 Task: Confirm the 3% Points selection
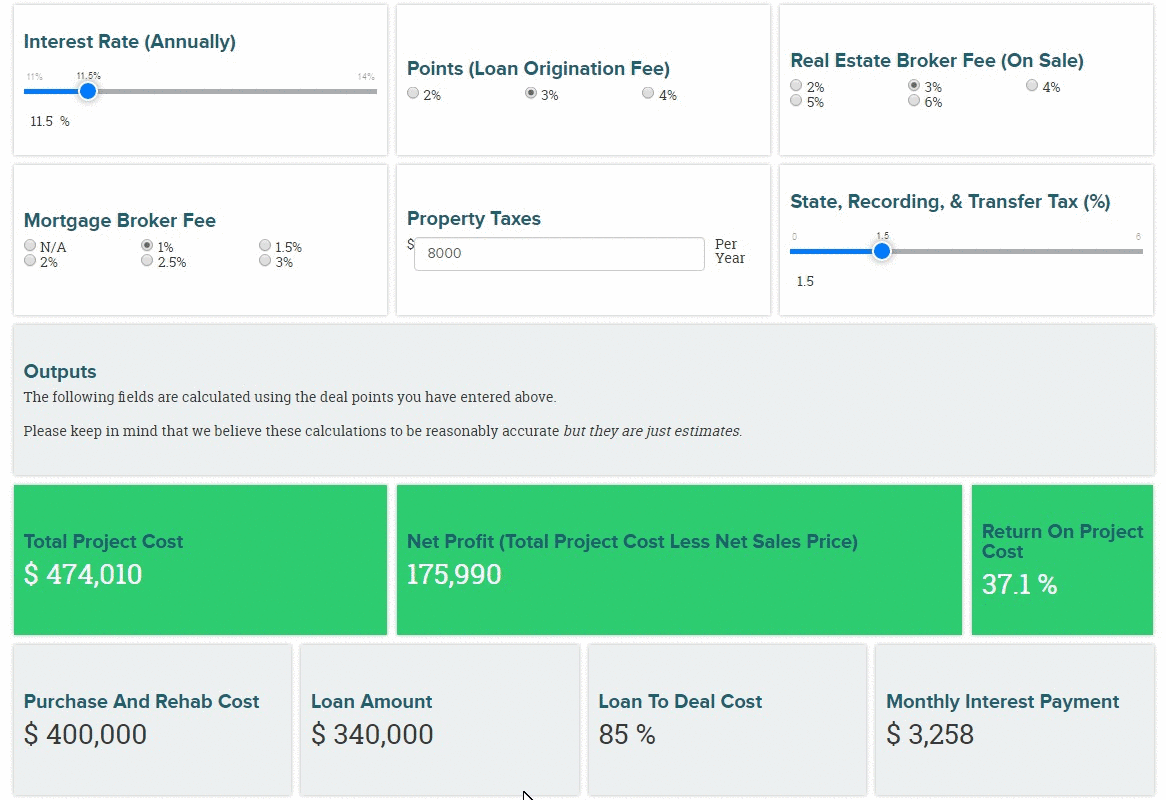click(530, 92)
